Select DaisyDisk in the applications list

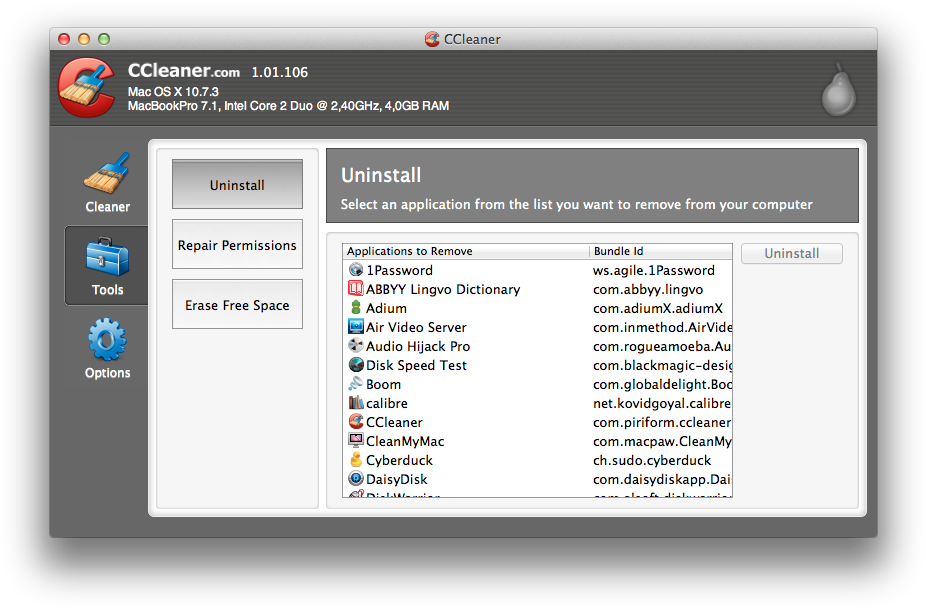pyautogui.click(x=397, y=479)
